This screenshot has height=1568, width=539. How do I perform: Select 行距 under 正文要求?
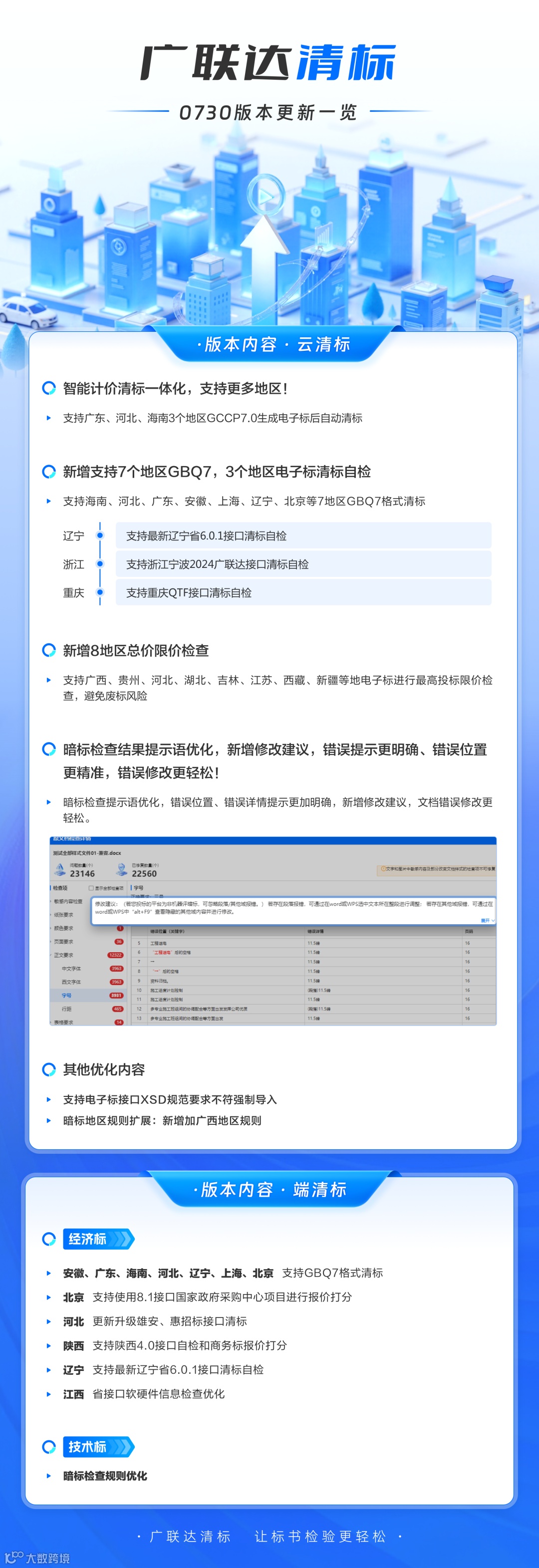[66, 1009]
